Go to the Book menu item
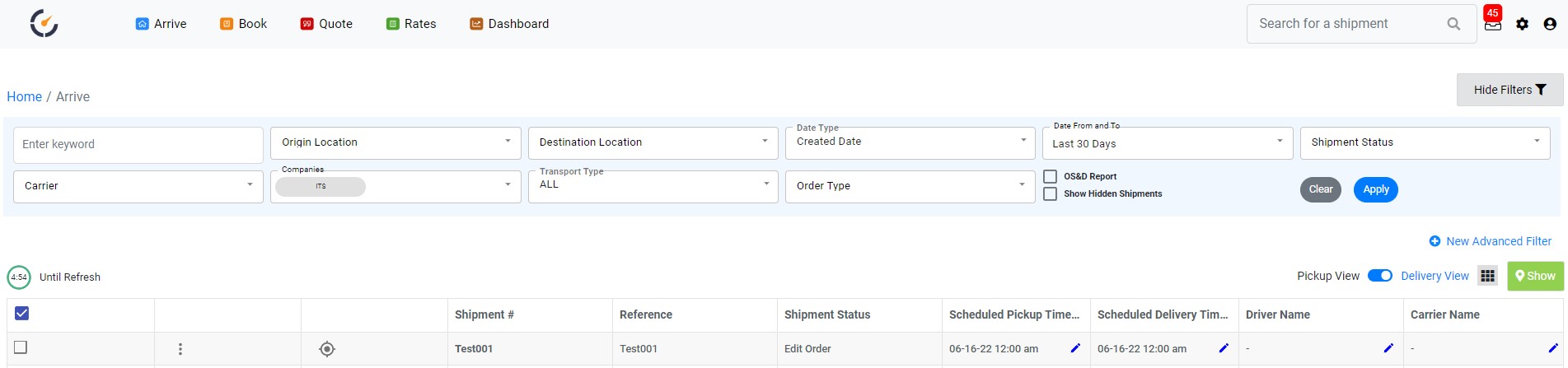 click(243, 24)
